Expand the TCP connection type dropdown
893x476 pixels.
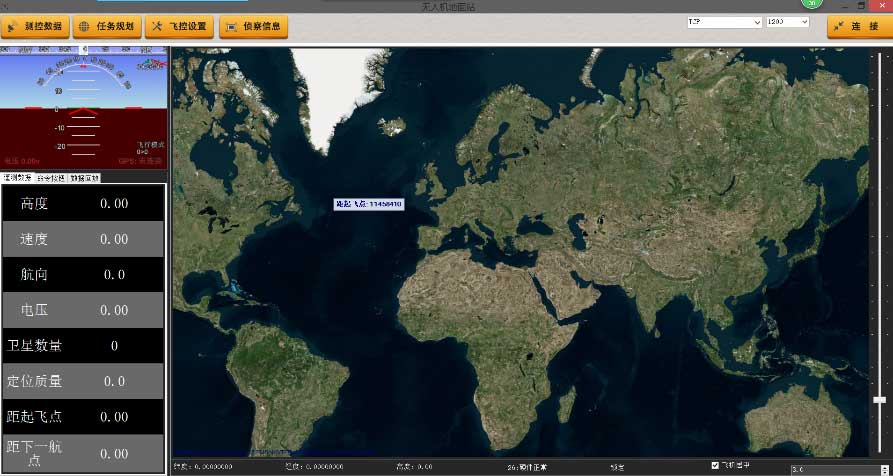point(723,21)
